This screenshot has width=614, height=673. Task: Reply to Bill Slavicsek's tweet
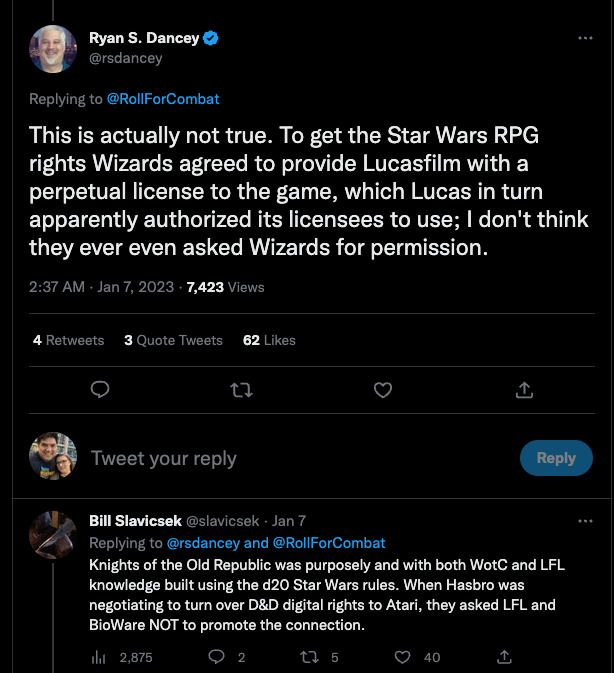[214, 657]
